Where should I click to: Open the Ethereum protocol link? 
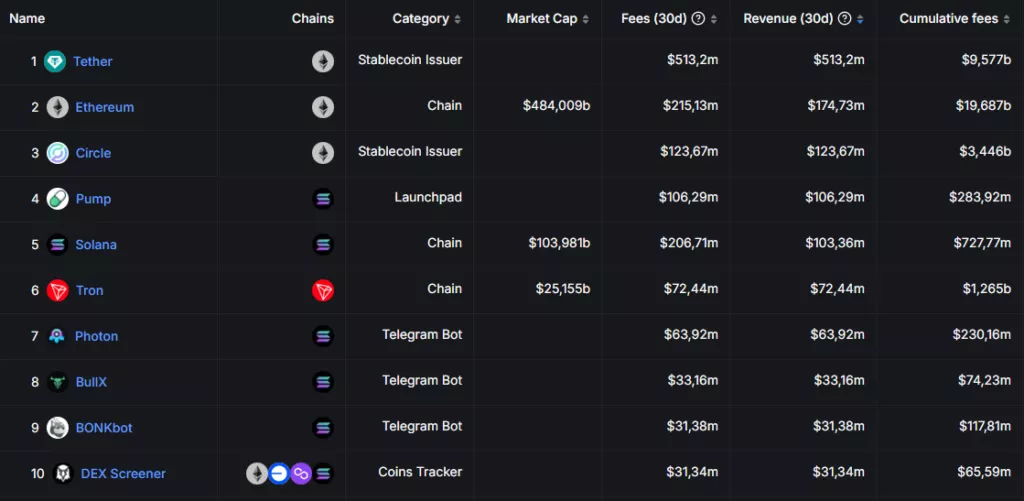pos(104,107)
